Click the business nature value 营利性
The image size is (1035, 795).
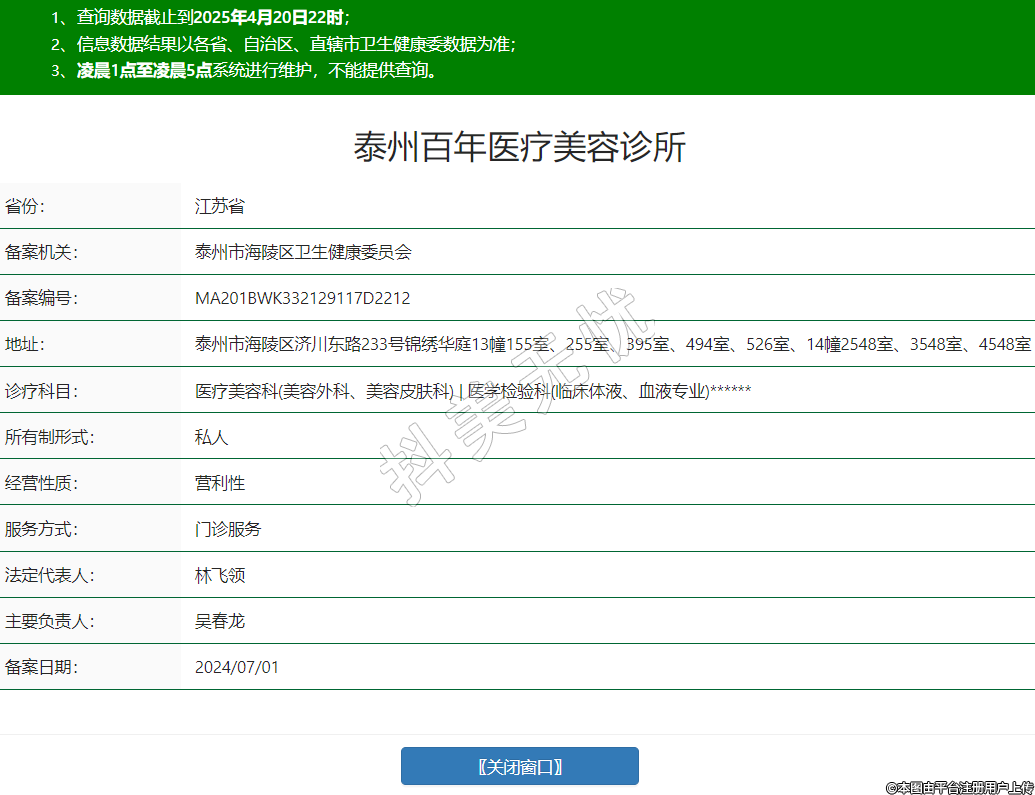click(x=220, y=483)
